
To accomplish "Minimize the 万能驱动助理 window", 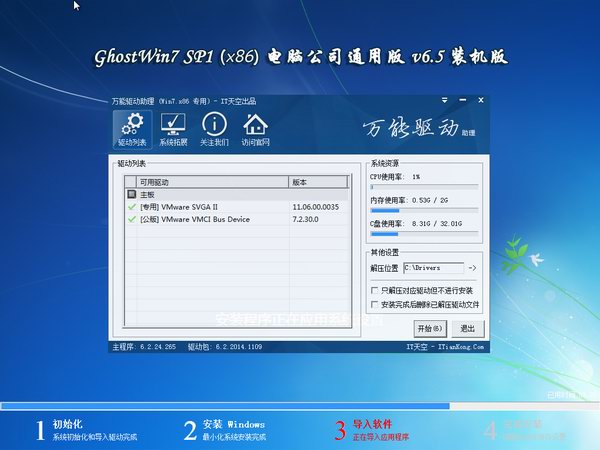I will (463, 100).
